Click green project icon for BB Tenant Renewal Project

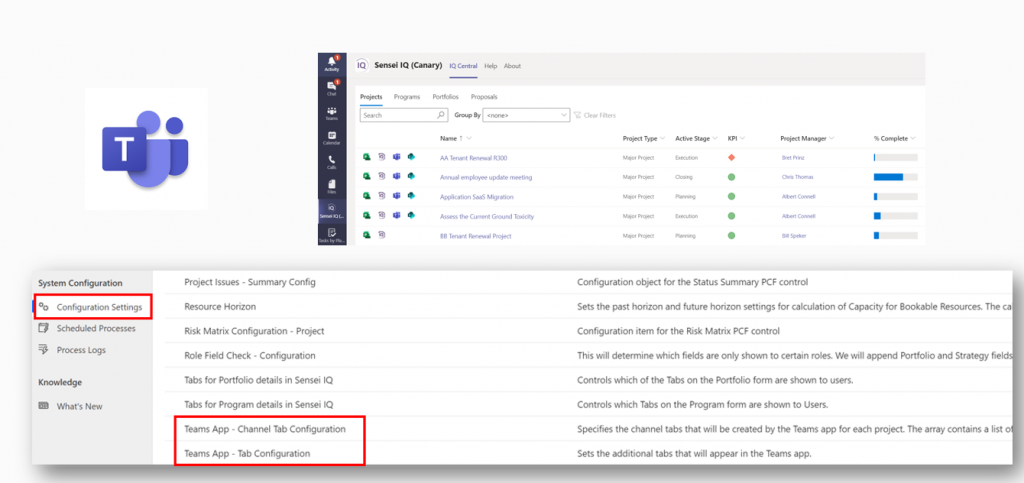pyautogui.click(x=367, y=235)
